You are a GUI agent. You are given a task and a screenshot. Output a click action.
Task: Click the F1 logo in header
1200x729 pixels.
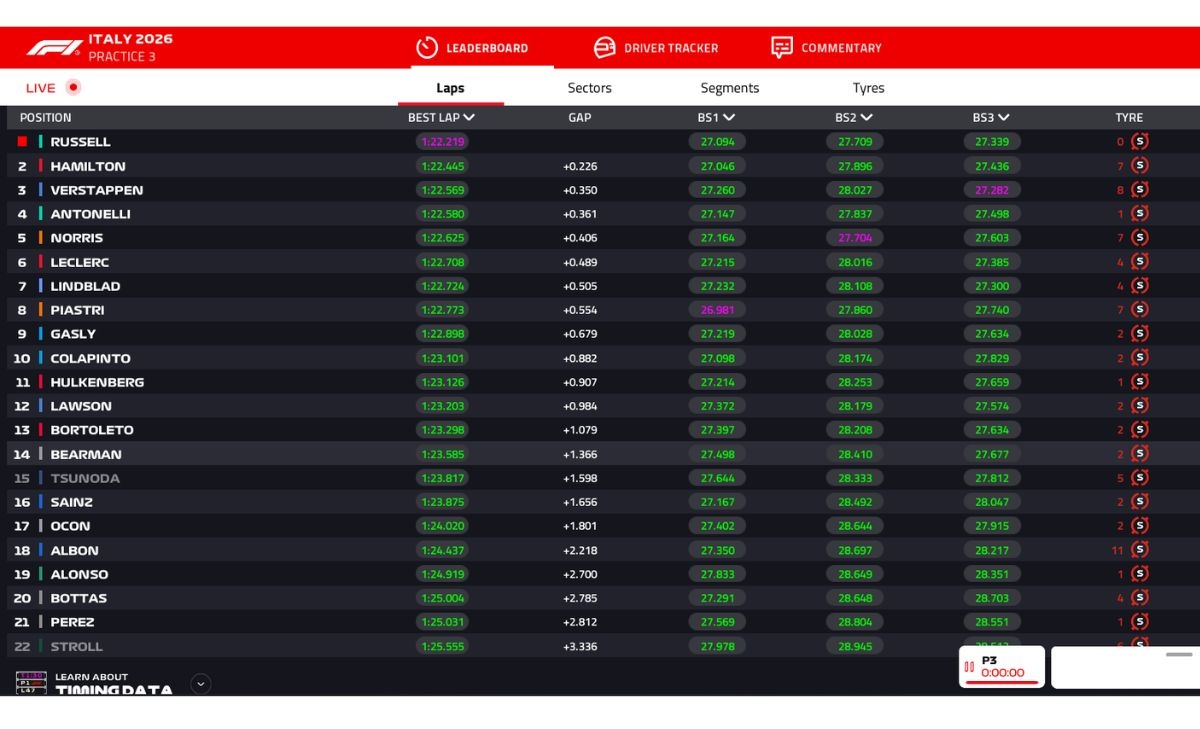[x=54, y=47]
